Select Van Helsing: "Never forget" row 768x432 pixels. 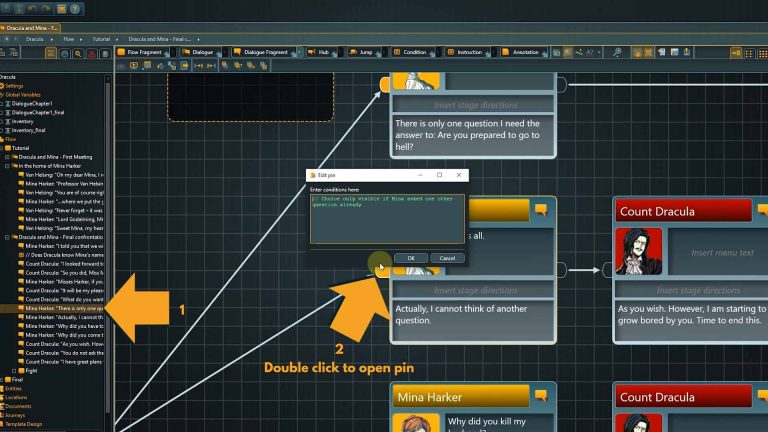(61, 210)
